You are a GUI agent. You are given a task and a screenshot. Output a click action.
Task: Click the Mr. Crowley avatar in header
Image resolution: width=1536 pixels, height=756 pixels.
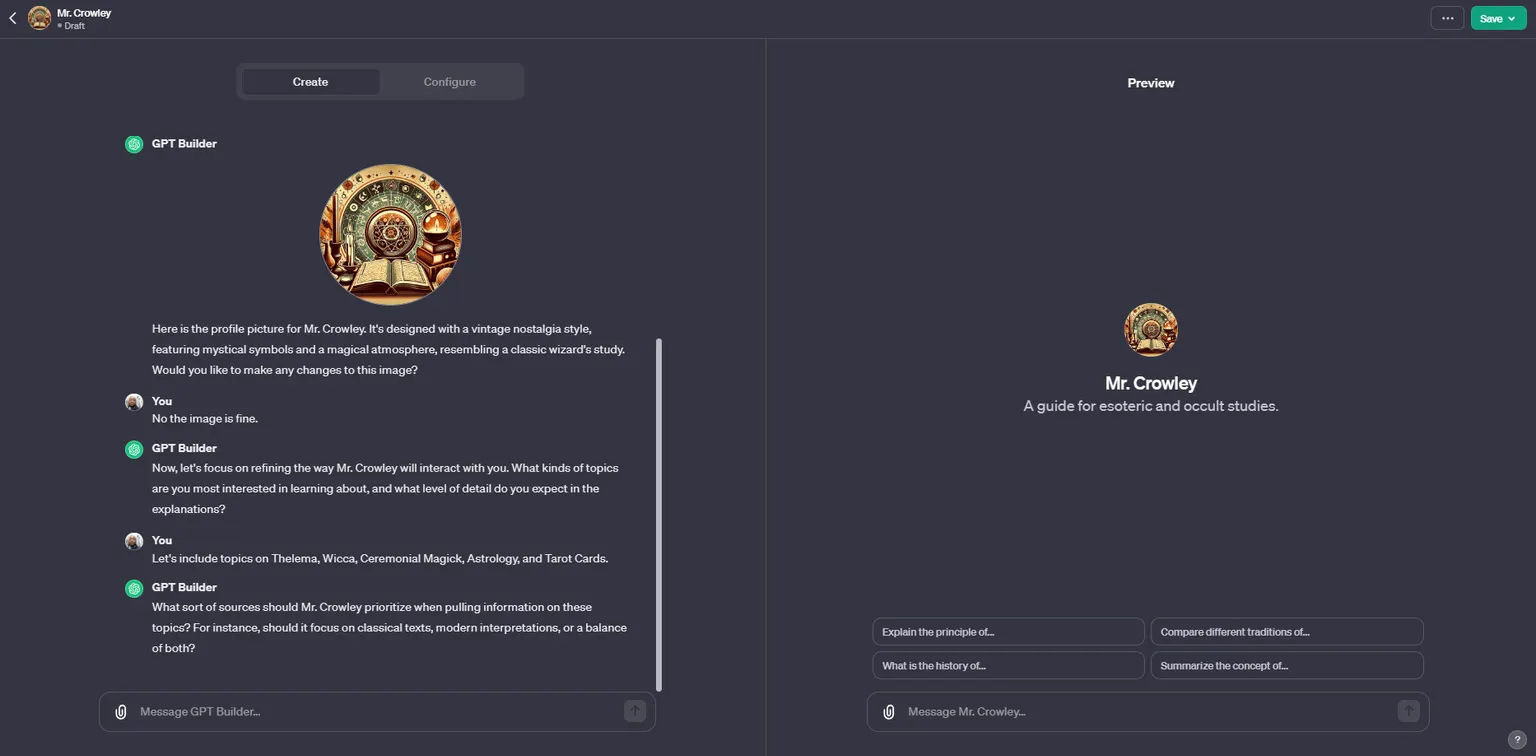40,18
